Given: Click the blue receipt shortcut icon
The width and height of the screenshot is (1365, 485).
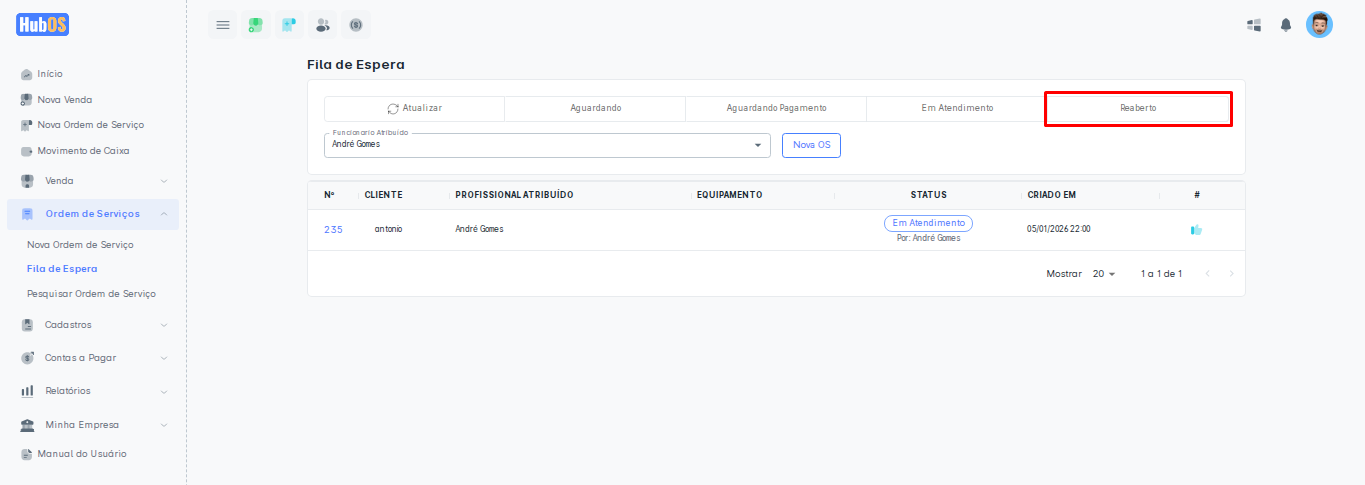Looking at the screenshot, I should [x=289, y=25].
